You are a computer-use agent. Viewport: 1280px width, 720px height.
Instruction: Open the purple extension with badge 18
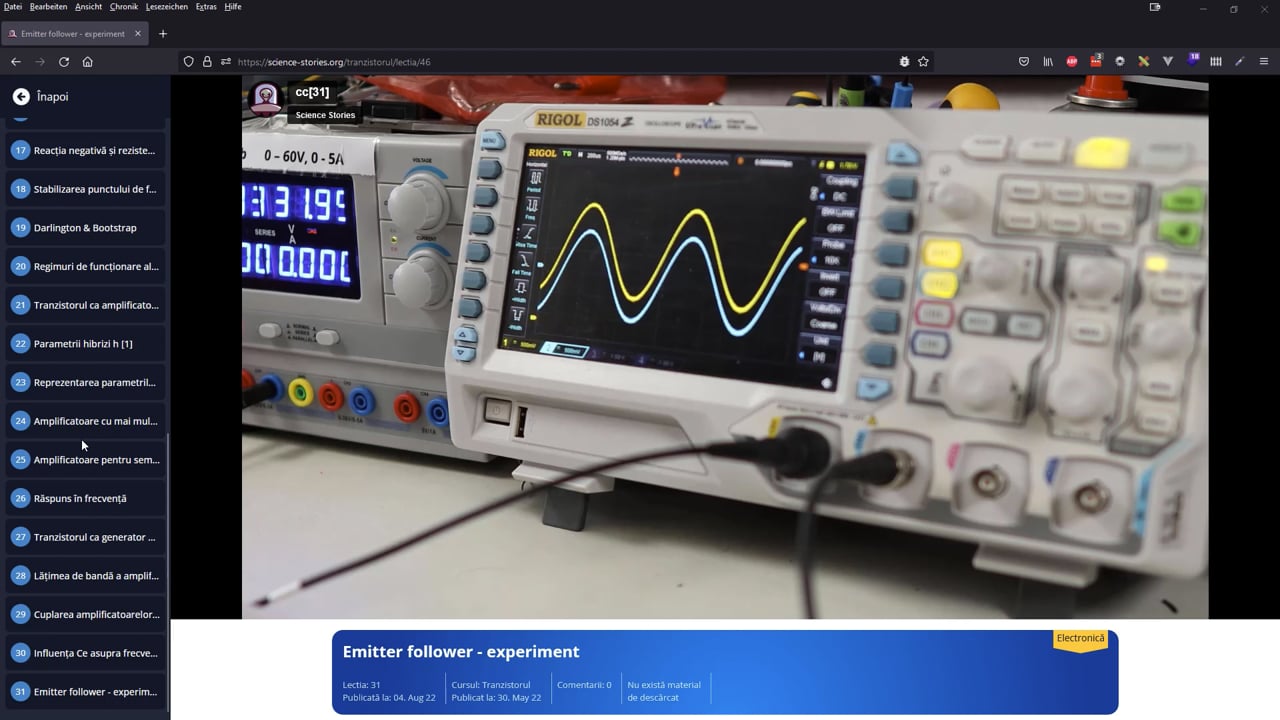[1192, 61]
